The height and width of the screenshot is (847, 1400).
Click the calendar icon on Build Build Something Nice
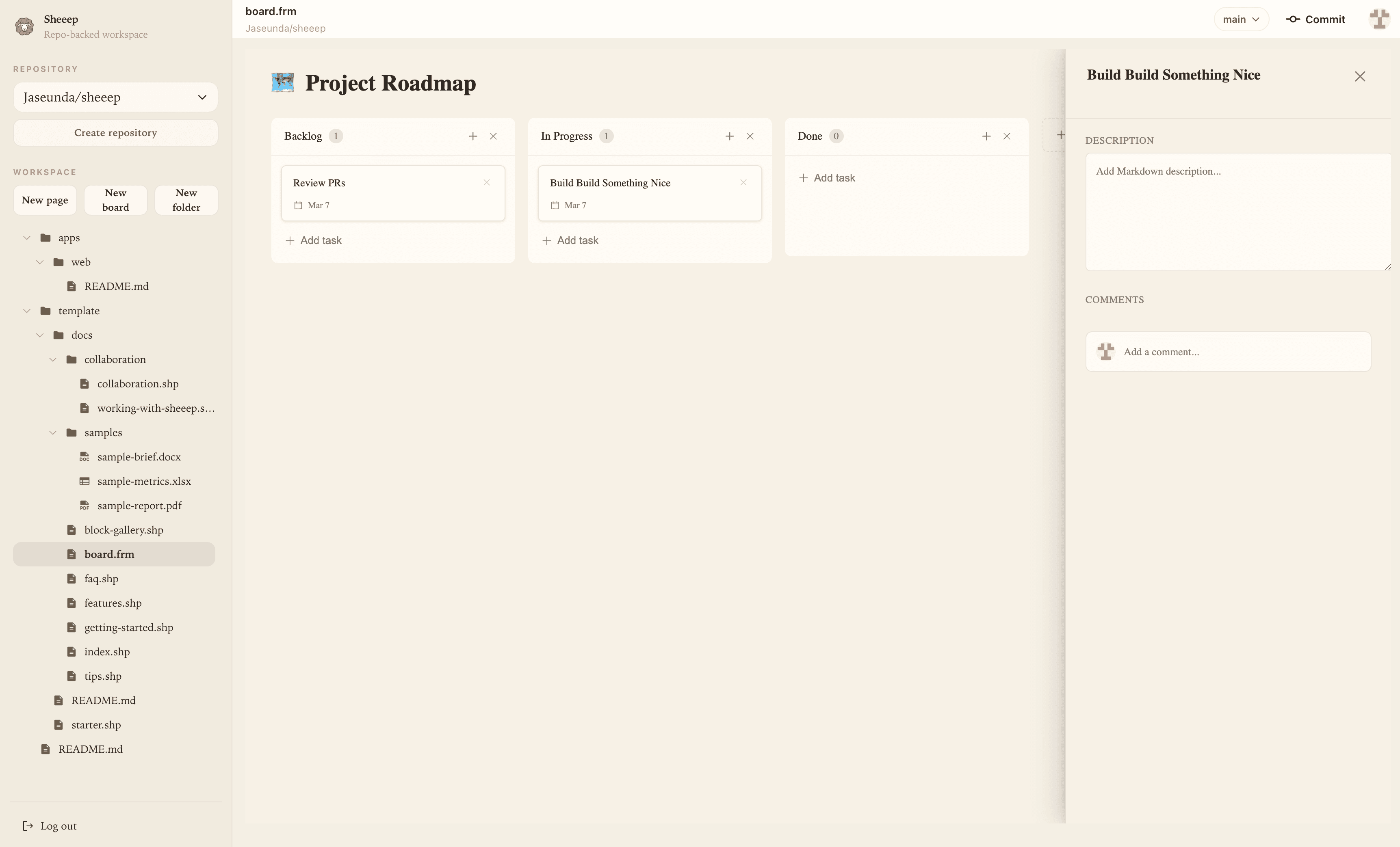(x=555, y=205)
